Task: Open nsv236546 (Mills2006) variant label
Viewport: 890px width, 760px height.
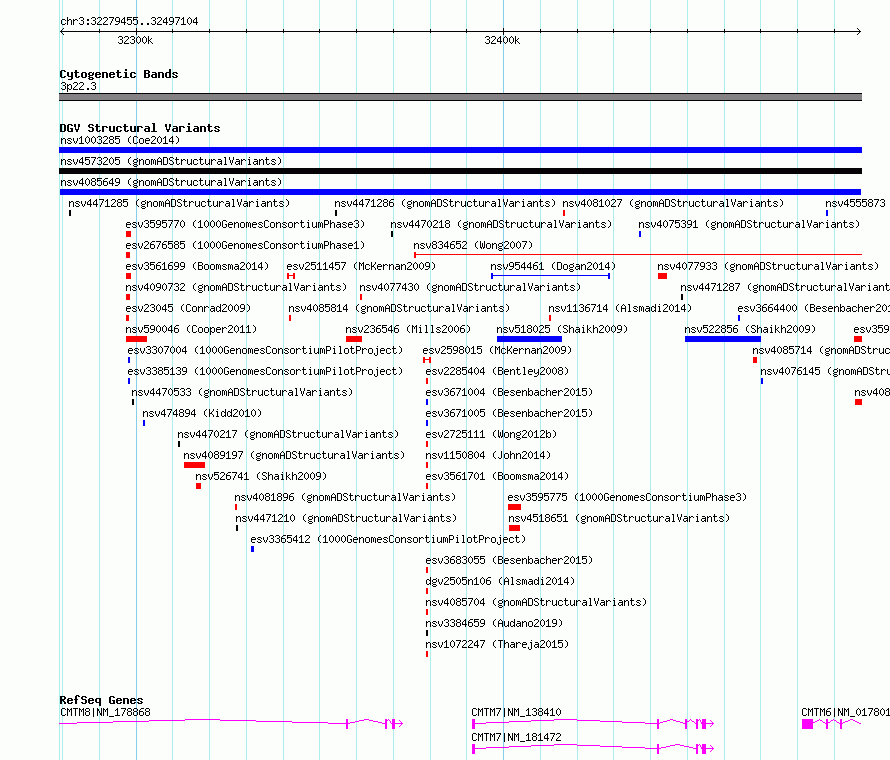Action: coord(408,329)
